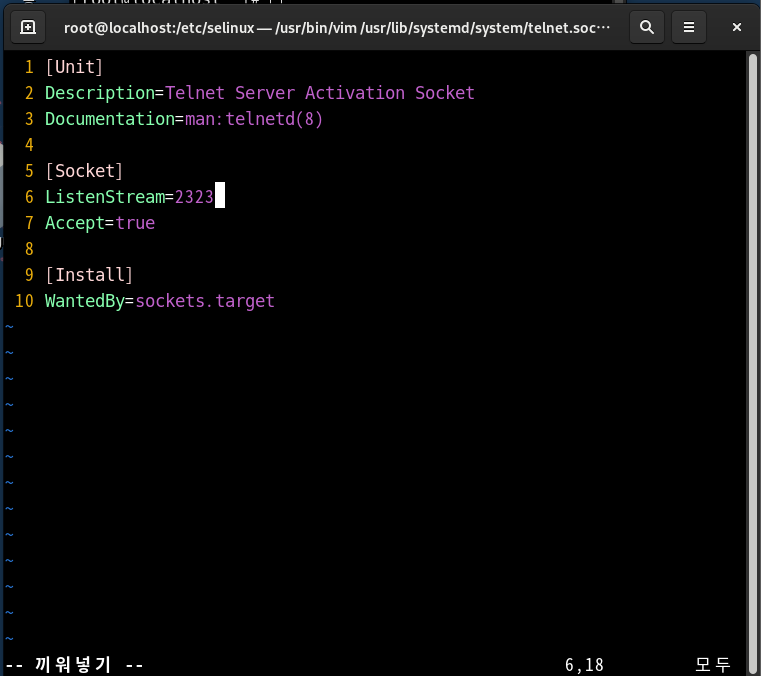Image resolution: width=761 pixels, height=676 pixels.
Task: Click the [Socket] section header
Action: click(x=84, y=171)
